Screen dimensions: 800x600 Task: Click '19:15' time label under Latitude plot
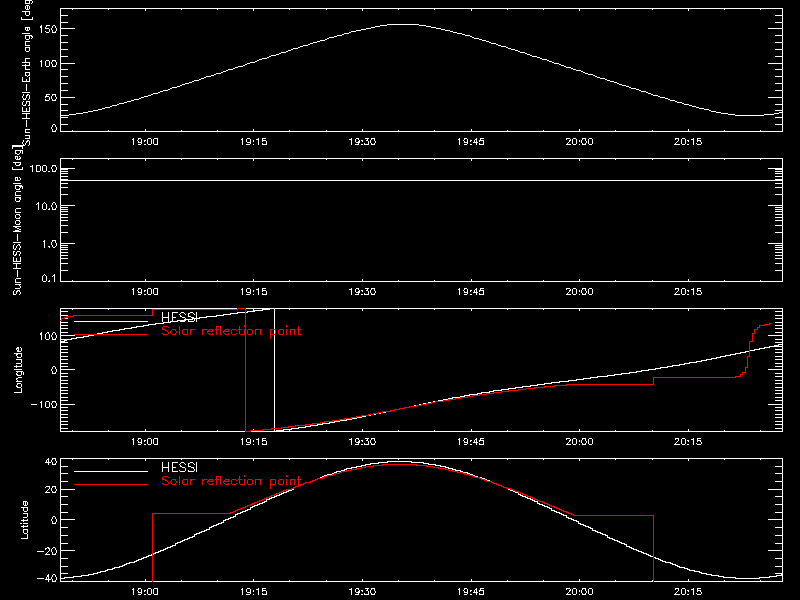click(x=254, y=592)
